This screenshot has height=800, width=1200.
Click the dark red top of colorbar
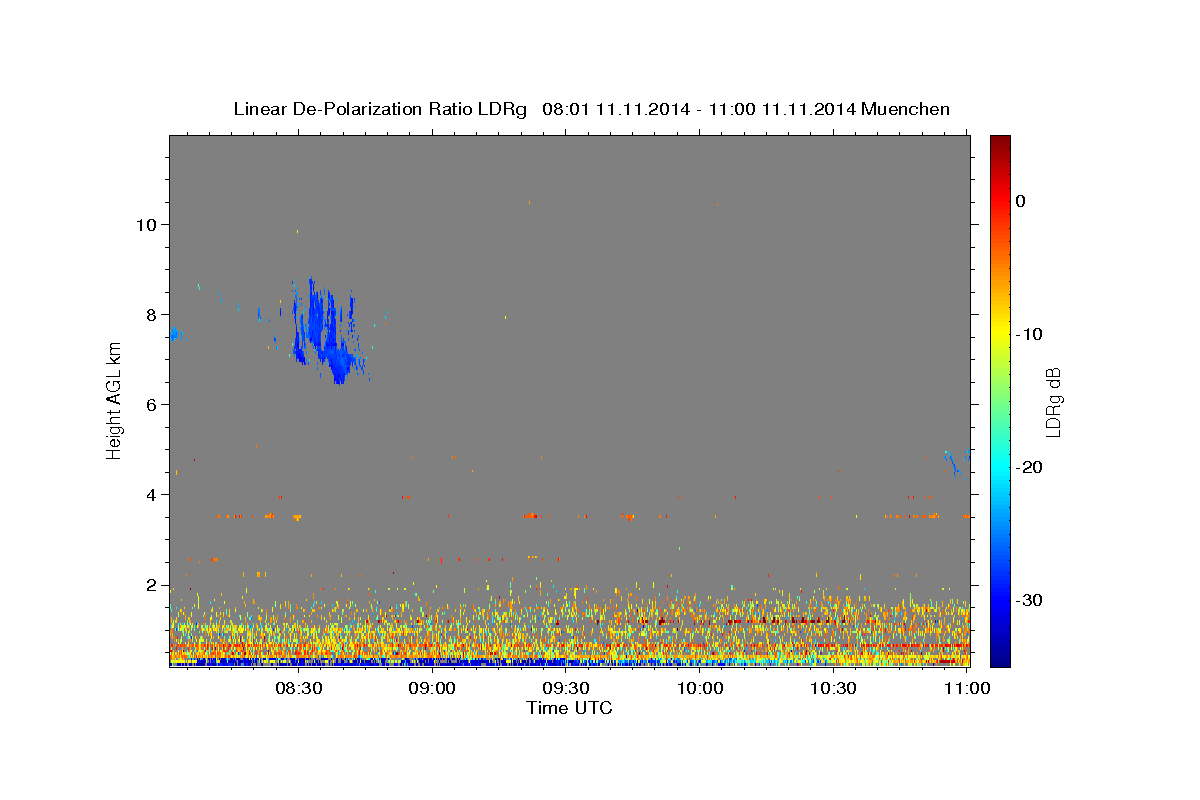tap(1000, 145)
